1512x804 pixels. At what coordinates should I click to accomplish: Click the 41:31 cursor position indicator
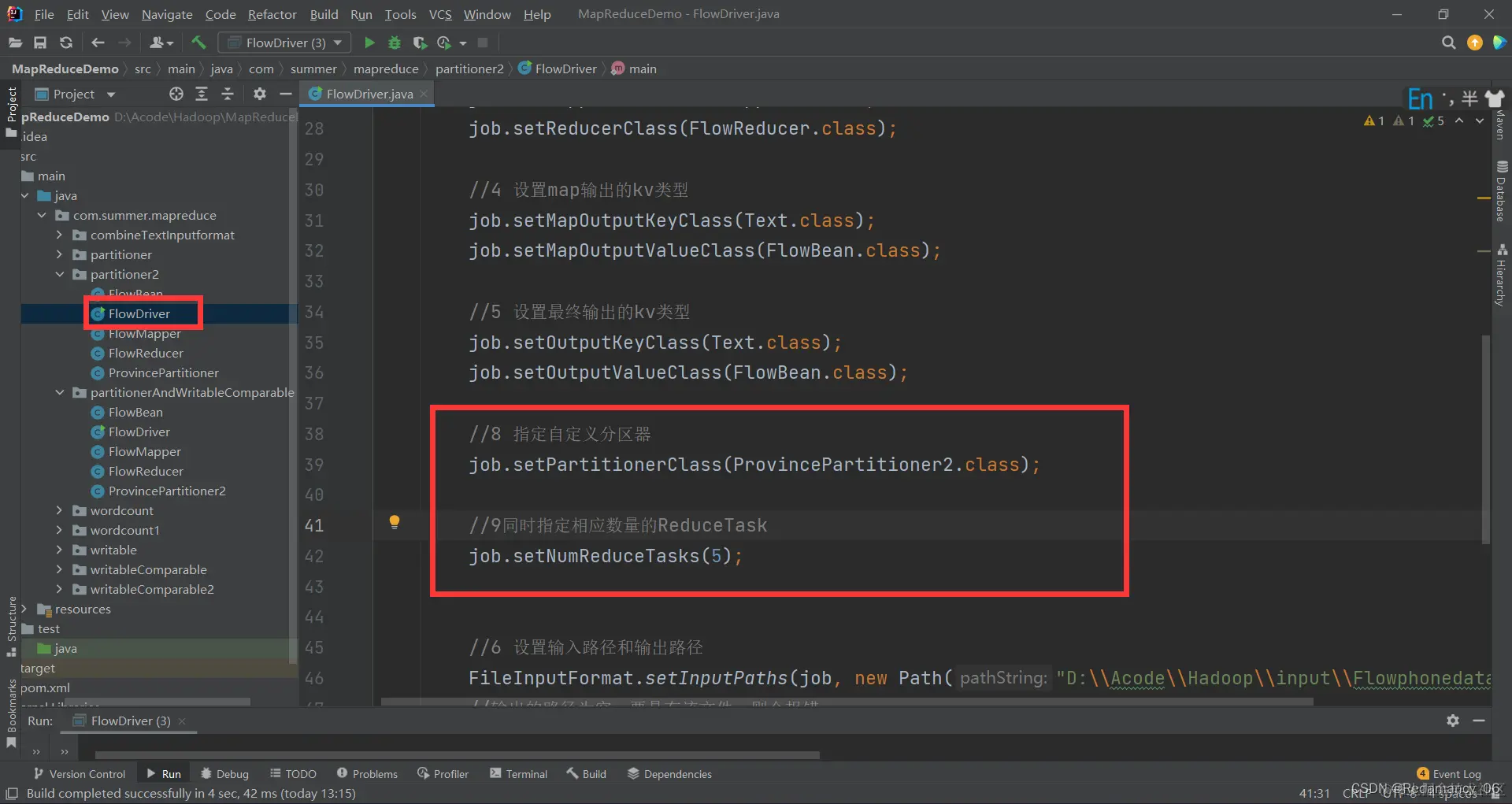[x=1314, y=793]
